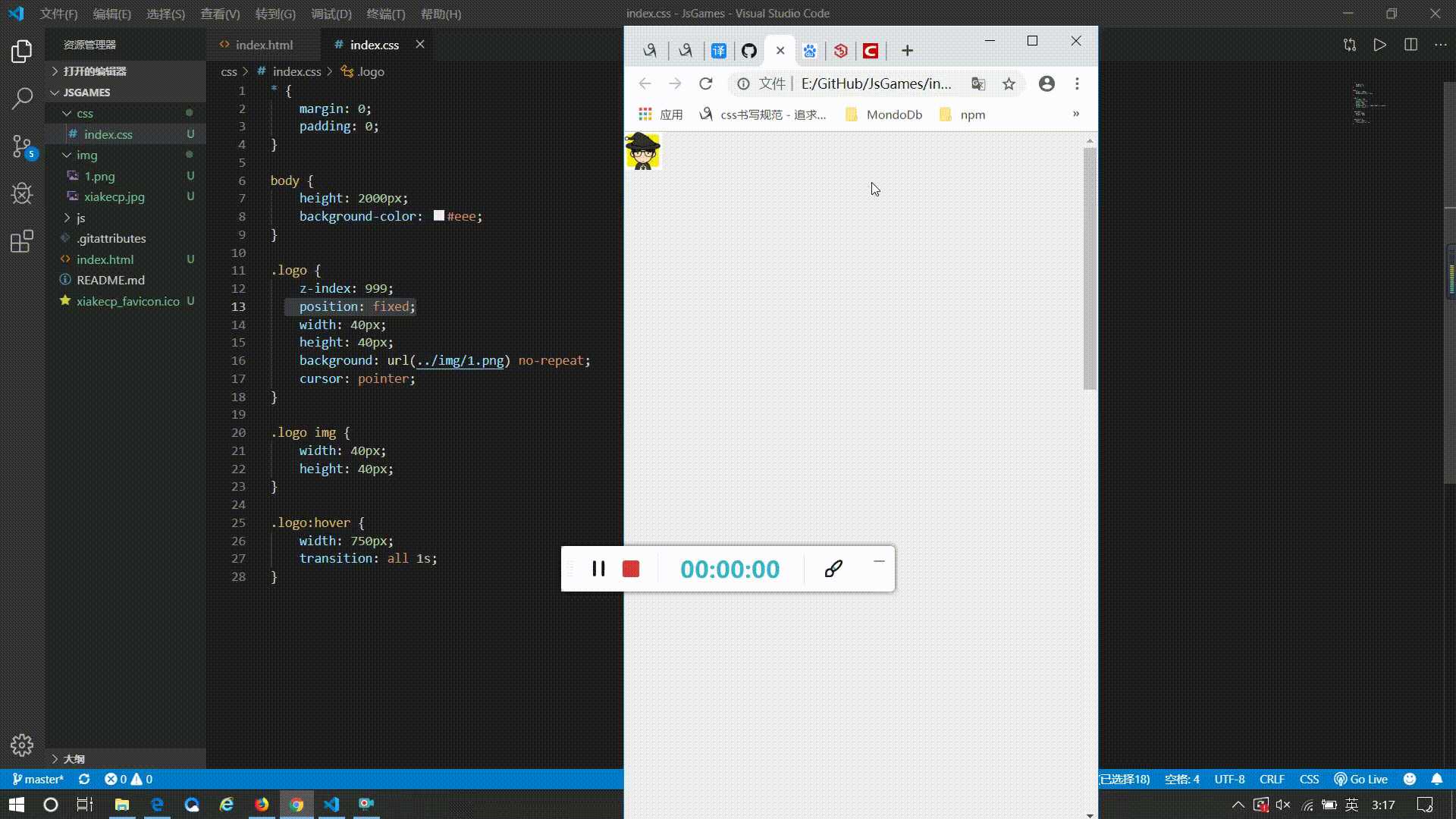Open the 终端(T) menu
Image resolution: width=1456 pixels, height=819 pixels.
coord(385,14)
